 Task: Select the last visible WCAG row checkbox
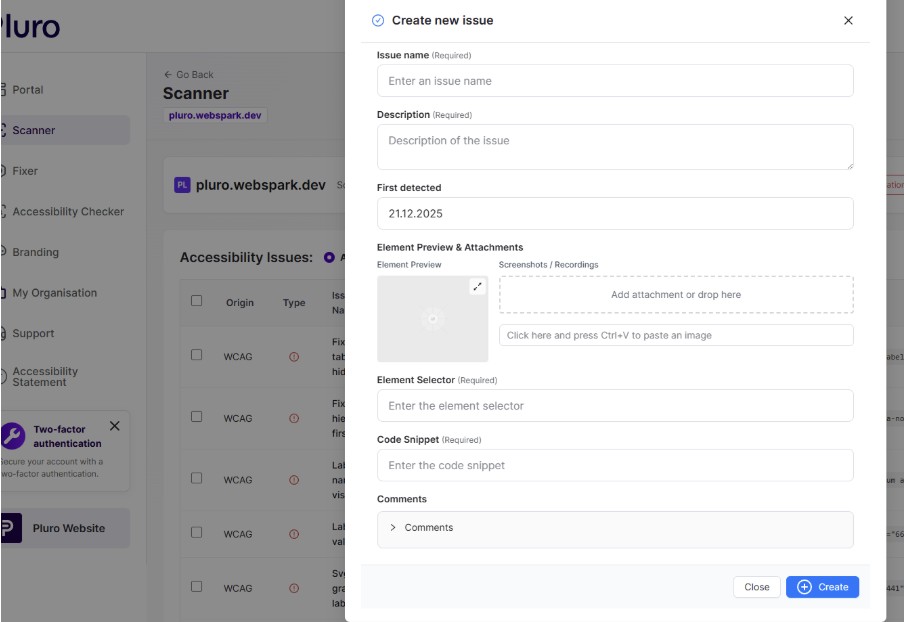[x=197, y=587]
